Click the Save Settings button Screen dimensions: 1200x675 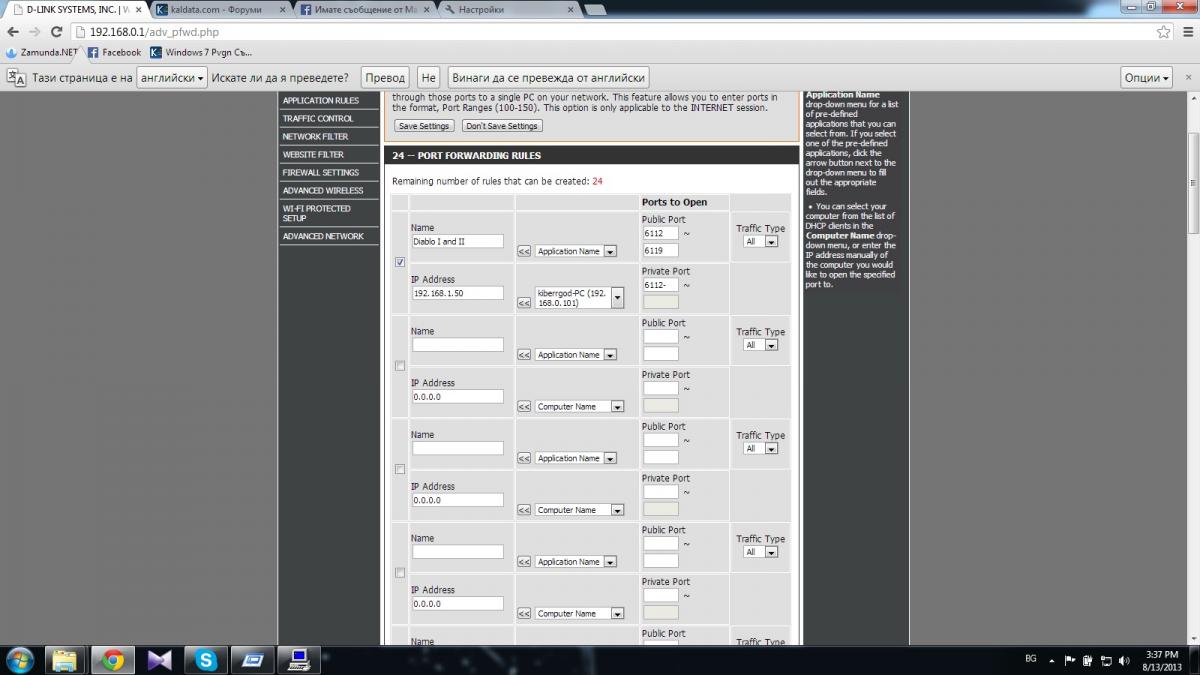(x=424, y=126)
